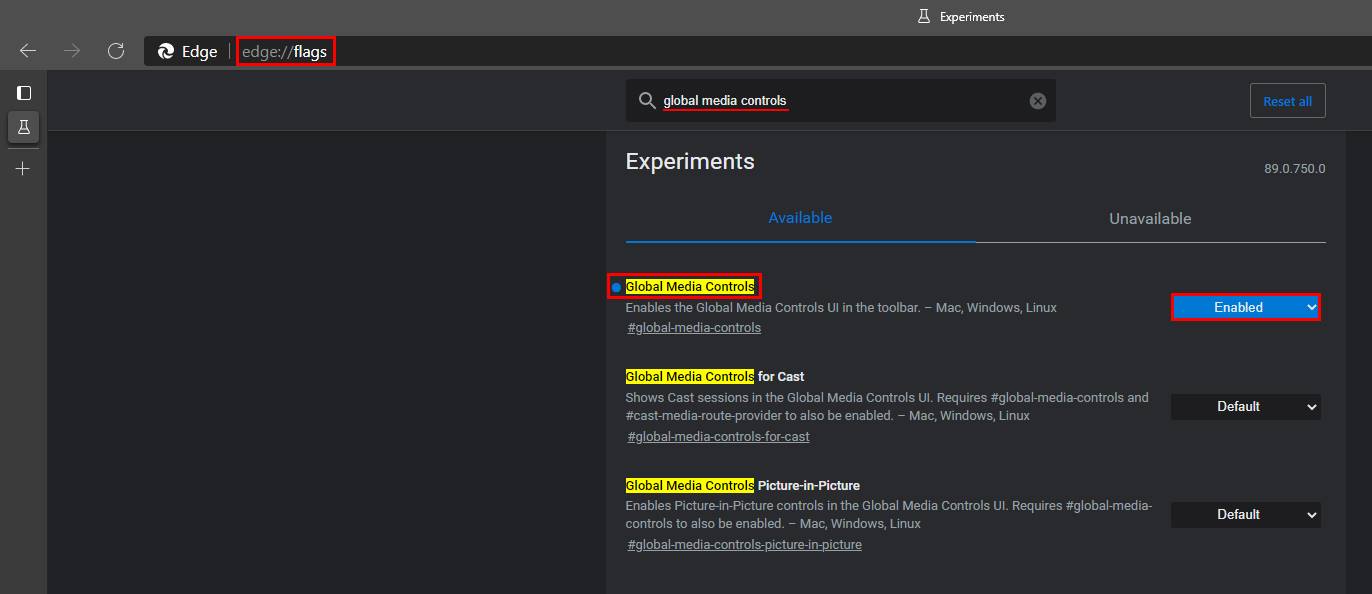Open the #global-media-controls-picture-in-picture link
1372x594 pixels.
(744, 545)
